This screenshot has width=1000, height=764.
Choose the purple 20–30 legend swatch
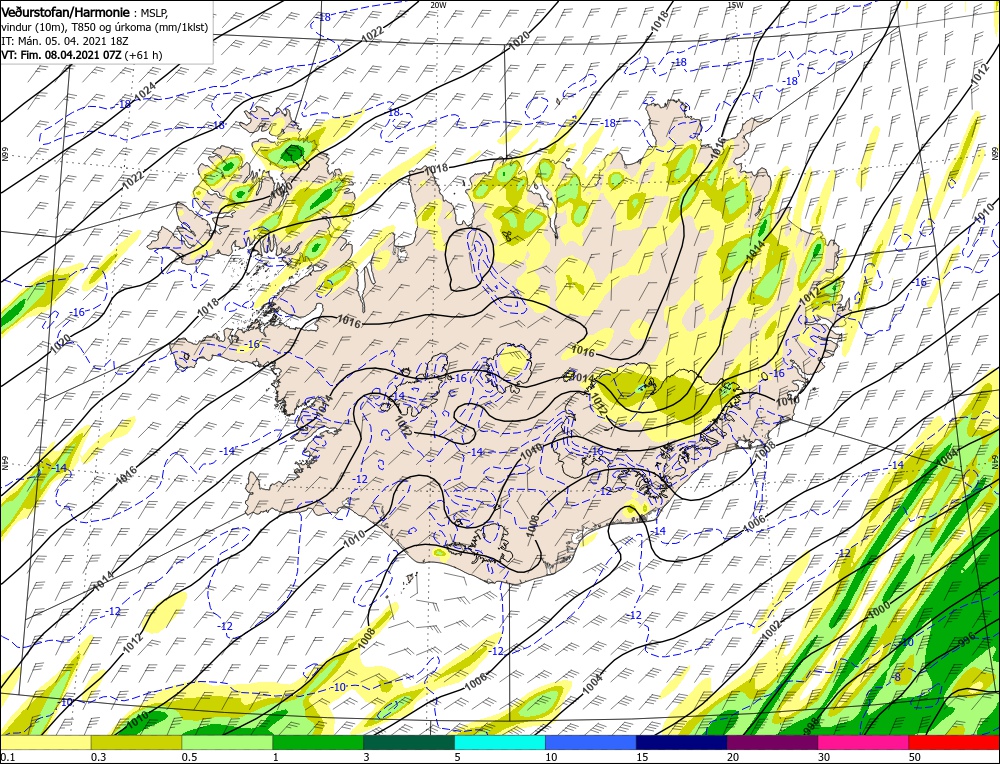tap(772, 742)
